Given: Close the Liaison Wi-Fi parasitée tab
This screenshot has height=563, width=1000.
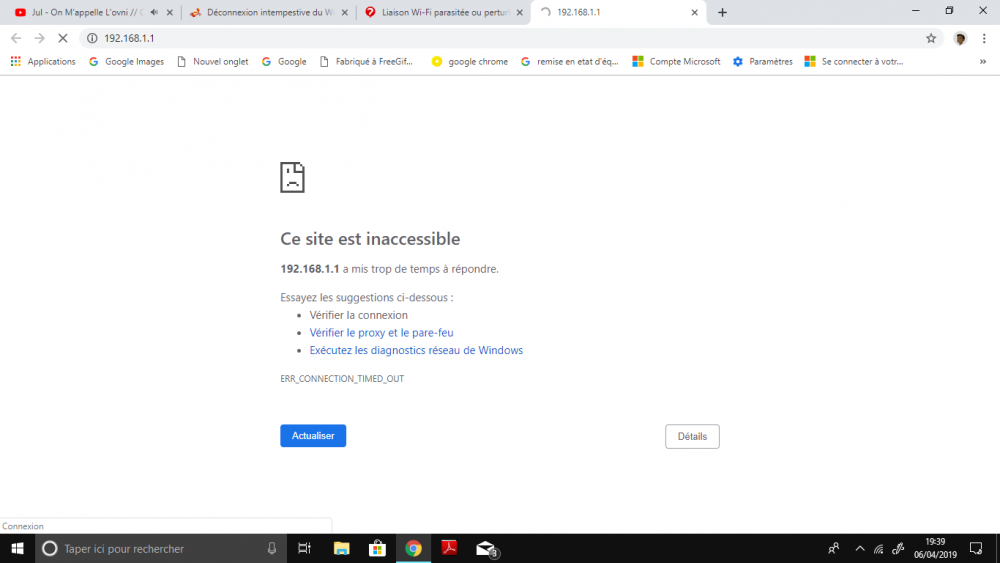Looking at the screenshot, I should [x=520, y=12].
